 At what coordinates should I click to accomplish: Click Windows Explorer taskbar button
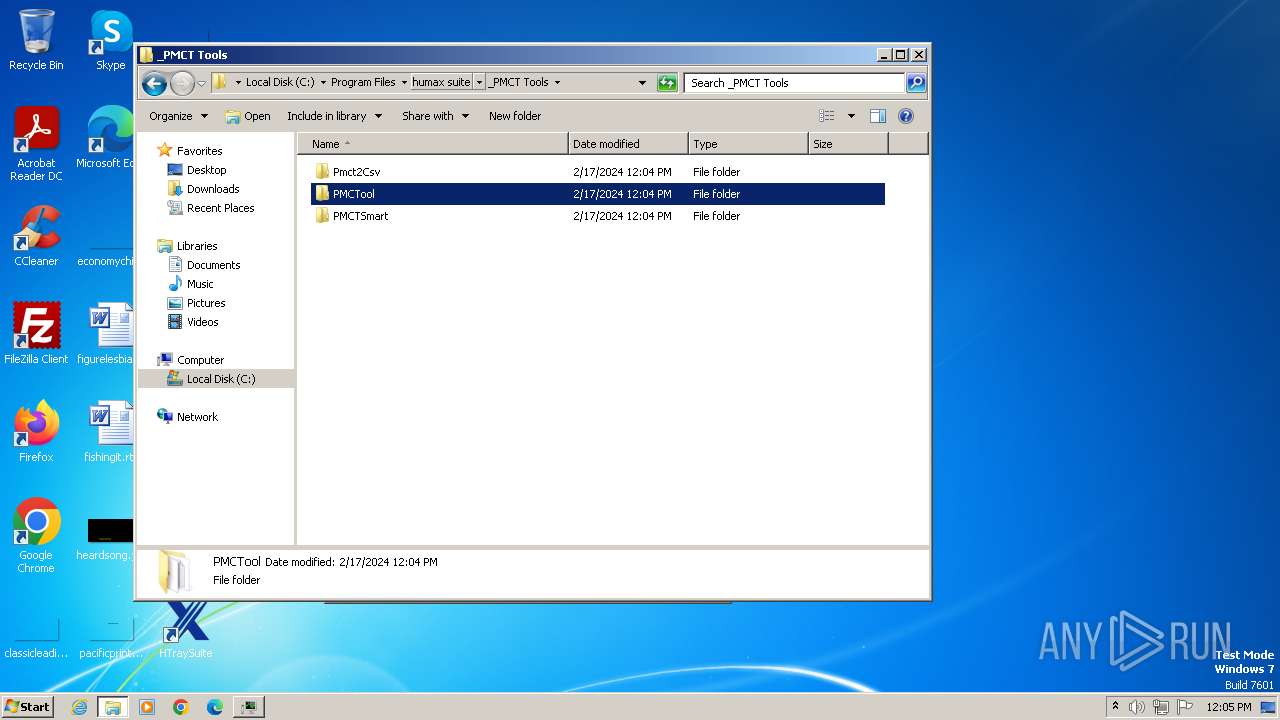113,707
